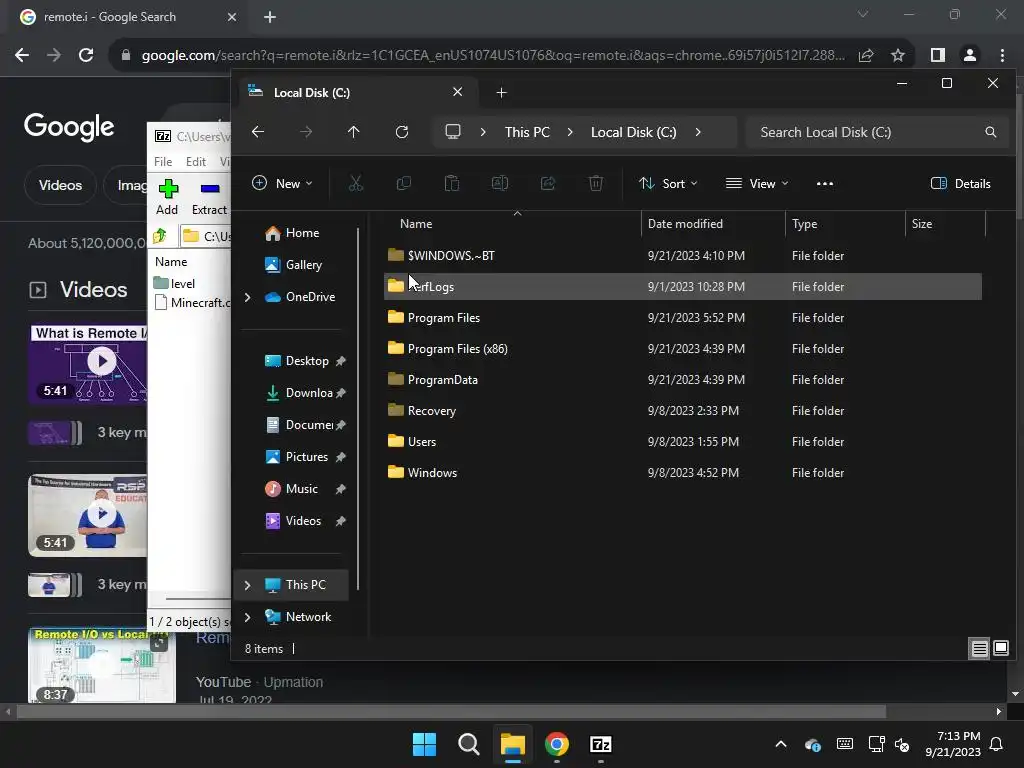The image size is (1024, 768).
Task: Refresh the Local Disk (C:) view
Action: click(402, 132)
